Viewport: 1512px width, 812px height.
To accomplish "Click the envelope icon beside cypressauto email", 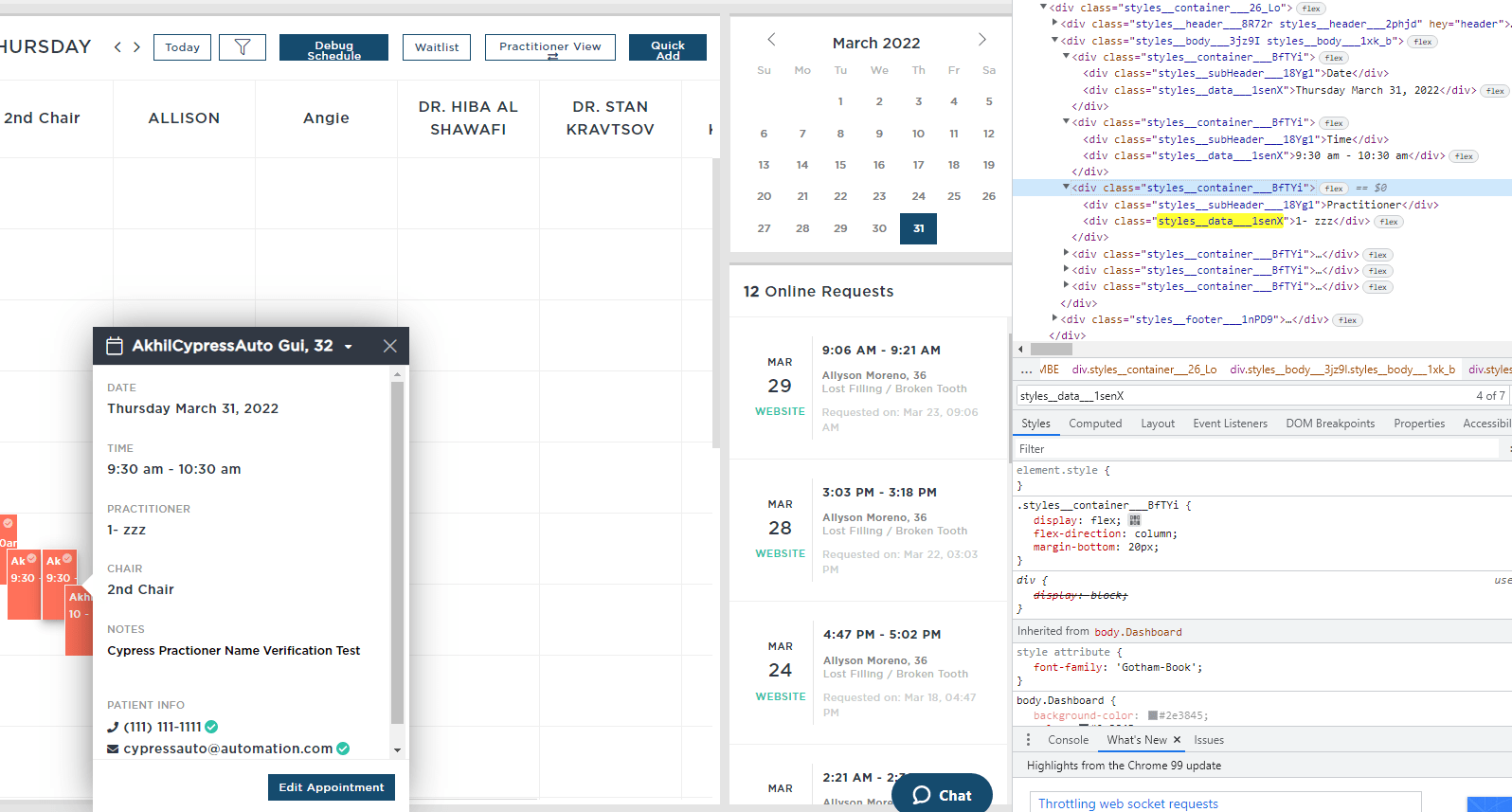I will click(x=113, y=749).
